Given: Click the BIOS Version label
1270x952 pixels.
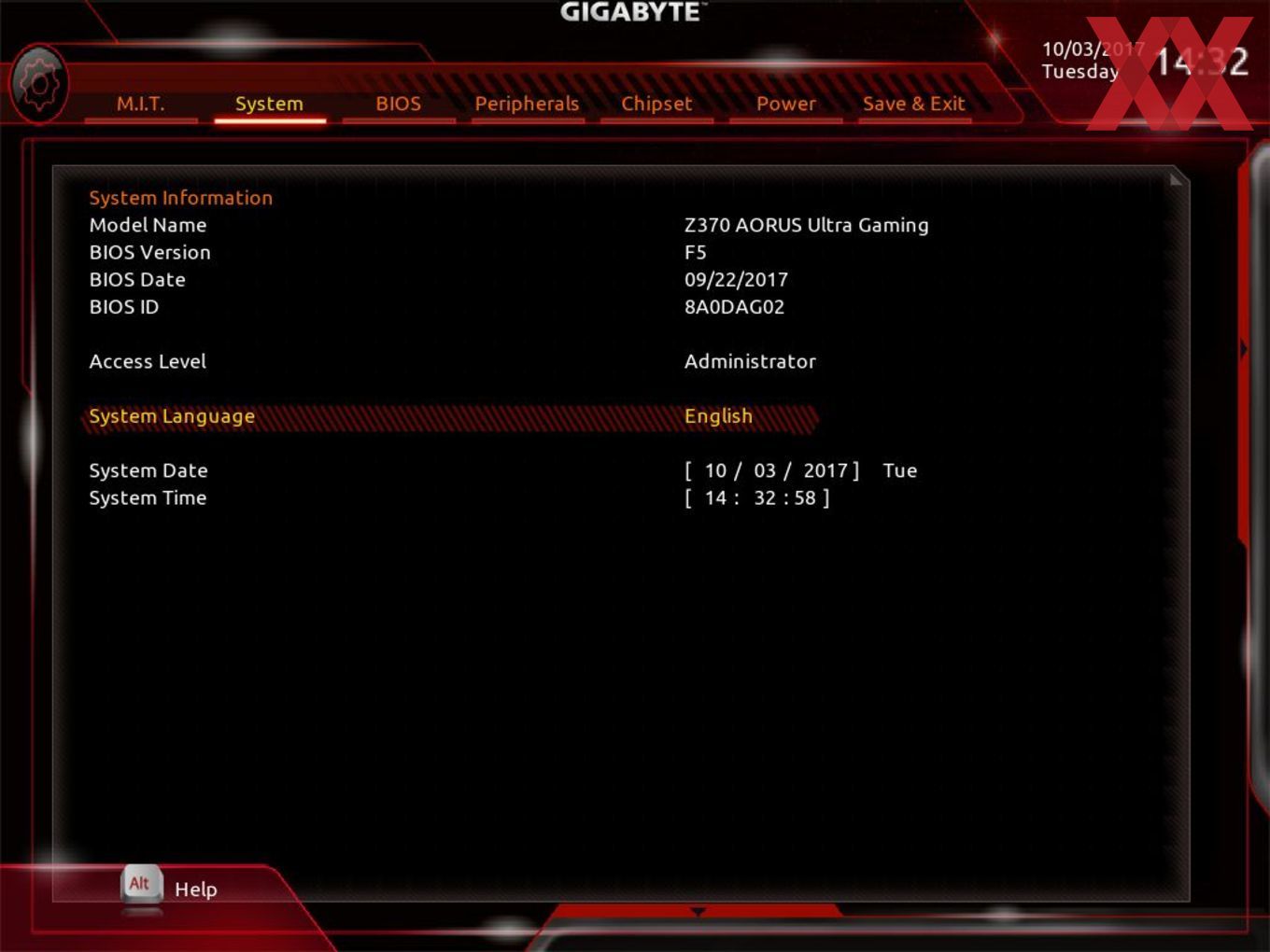Looking at the screenshot, I should tap(149, 252).
